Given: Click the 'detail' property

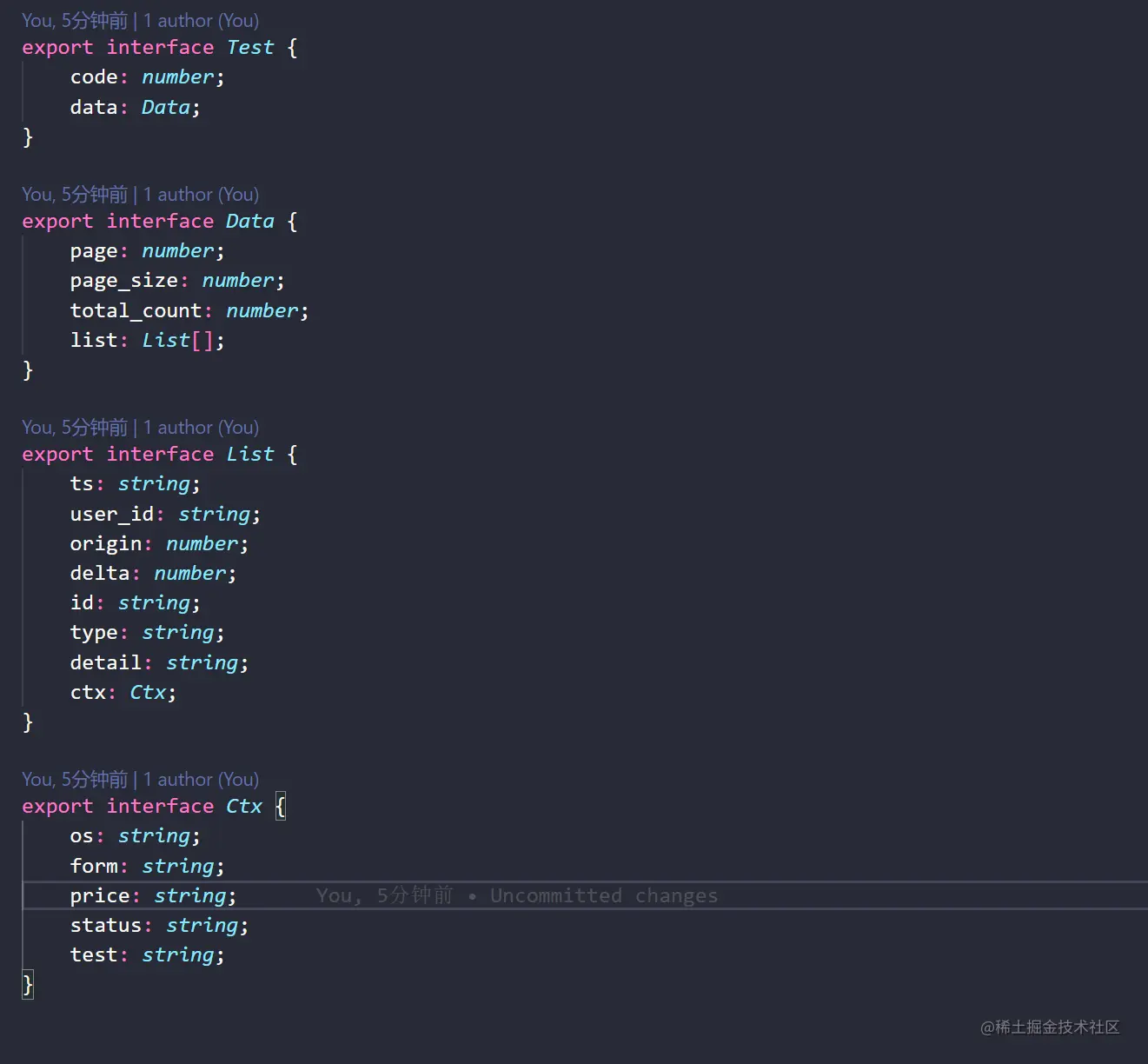Looking at the screenshot, I should coord(106,663).
